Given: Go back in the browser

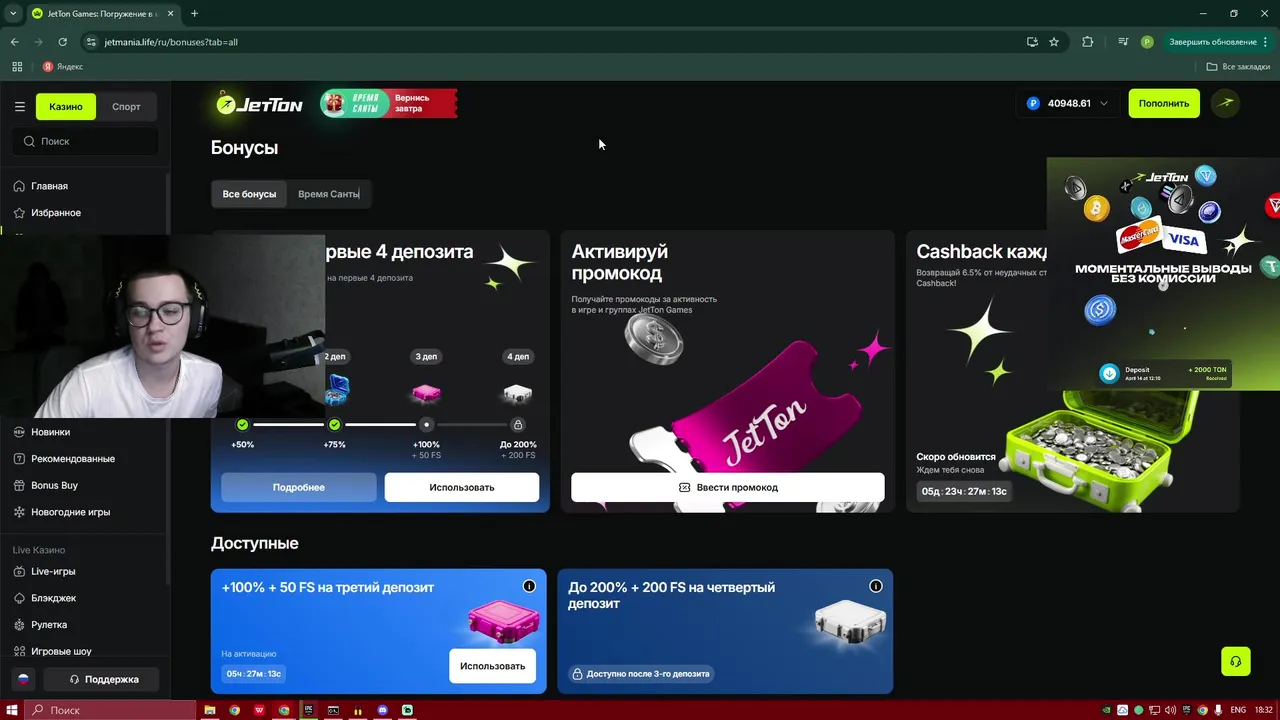Looking at the screenshot, I should pos(14,42).
